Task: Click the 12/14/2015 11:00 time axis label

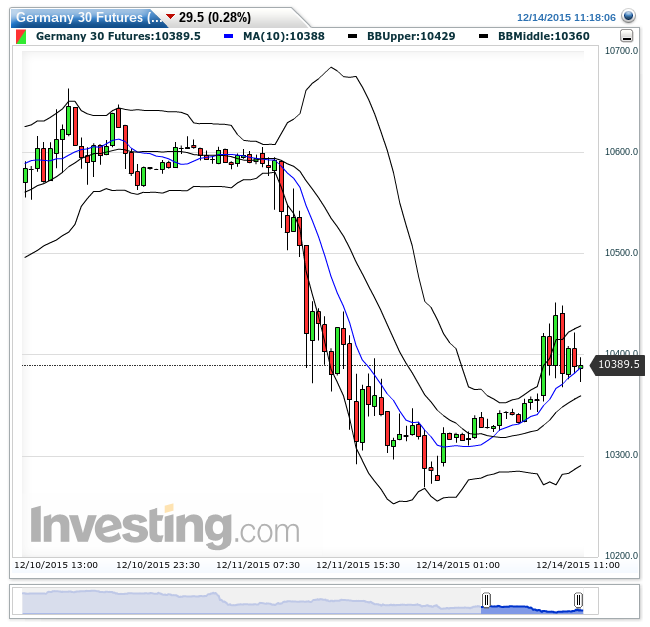Action: coord(578,565)
